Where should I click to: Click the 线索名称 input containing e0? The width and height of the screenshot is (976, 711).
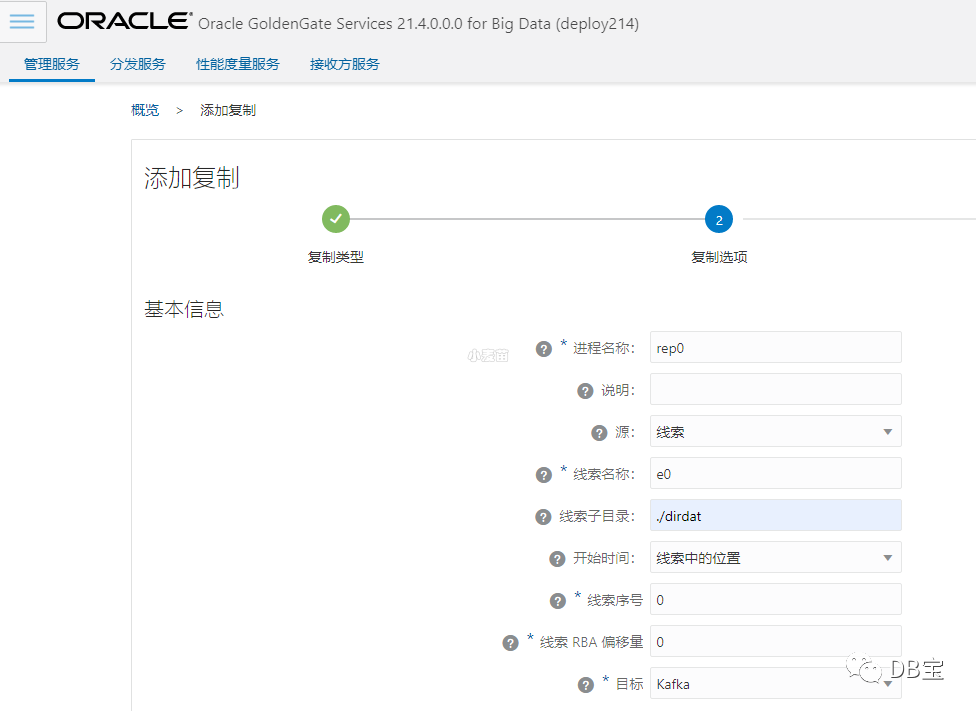tap(776, 473)
